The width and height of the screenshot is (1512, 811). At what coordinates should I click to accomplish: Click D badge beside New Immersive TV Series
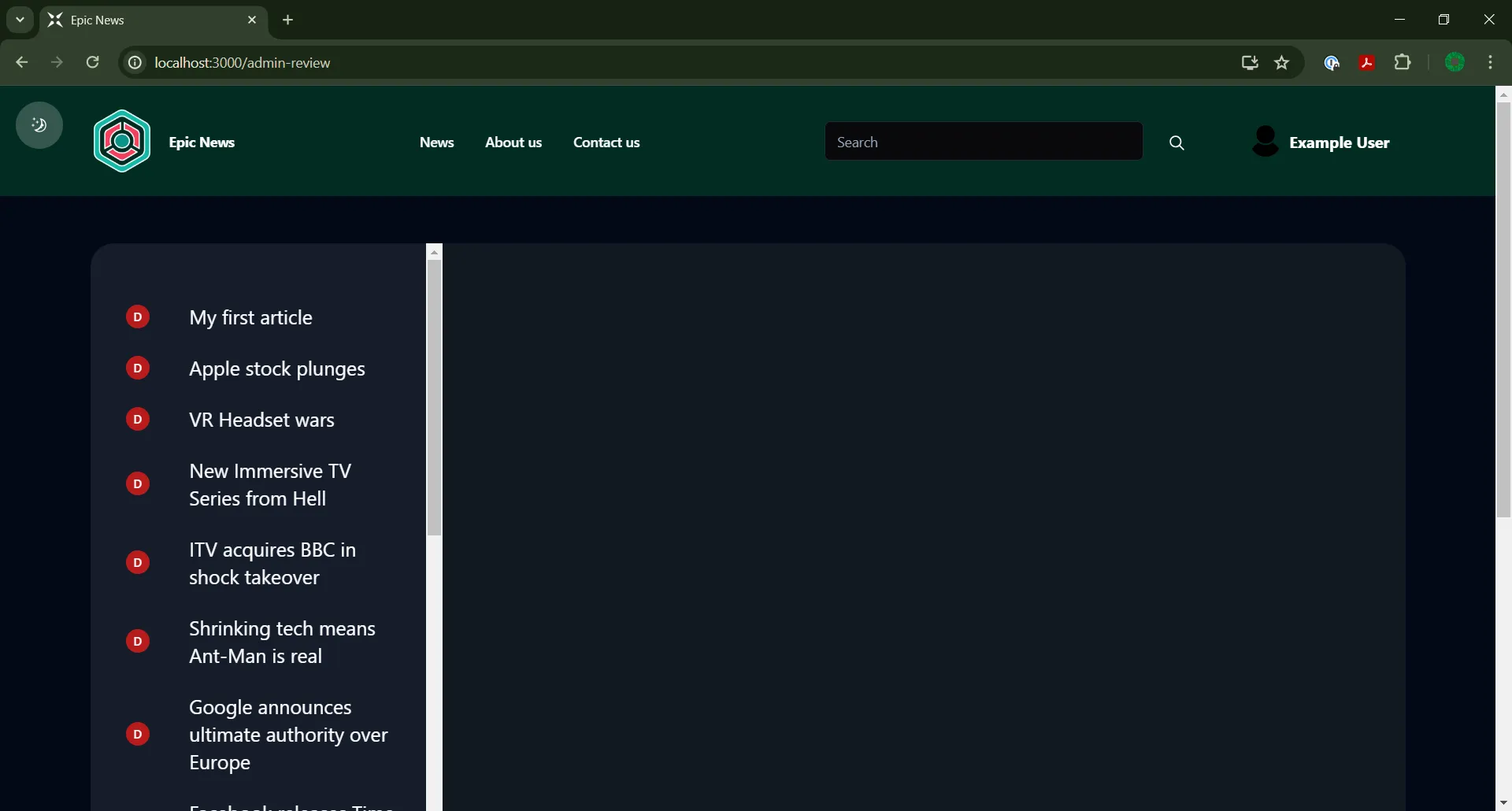point(138,484)
